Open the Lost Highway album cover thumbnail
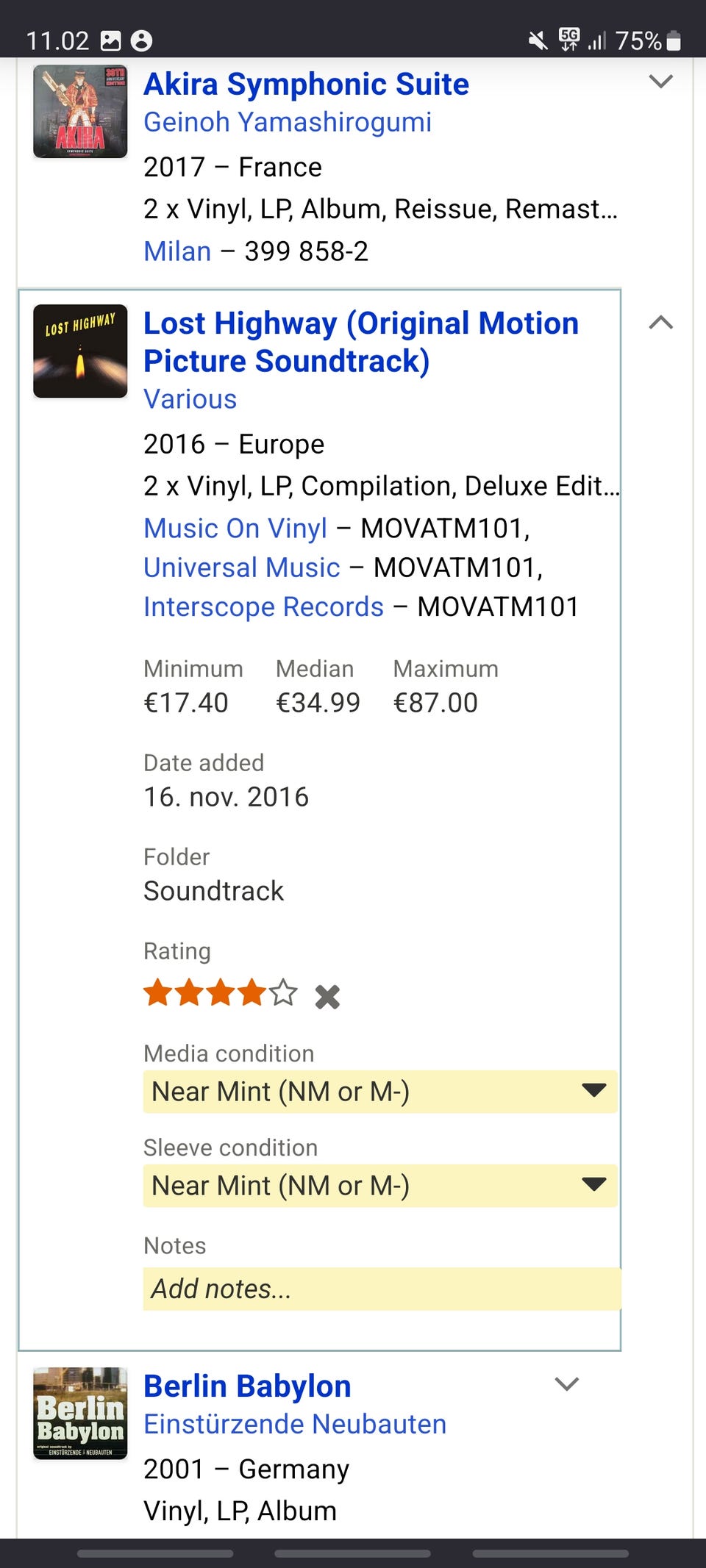The image size is (706, 1568). 80,351
